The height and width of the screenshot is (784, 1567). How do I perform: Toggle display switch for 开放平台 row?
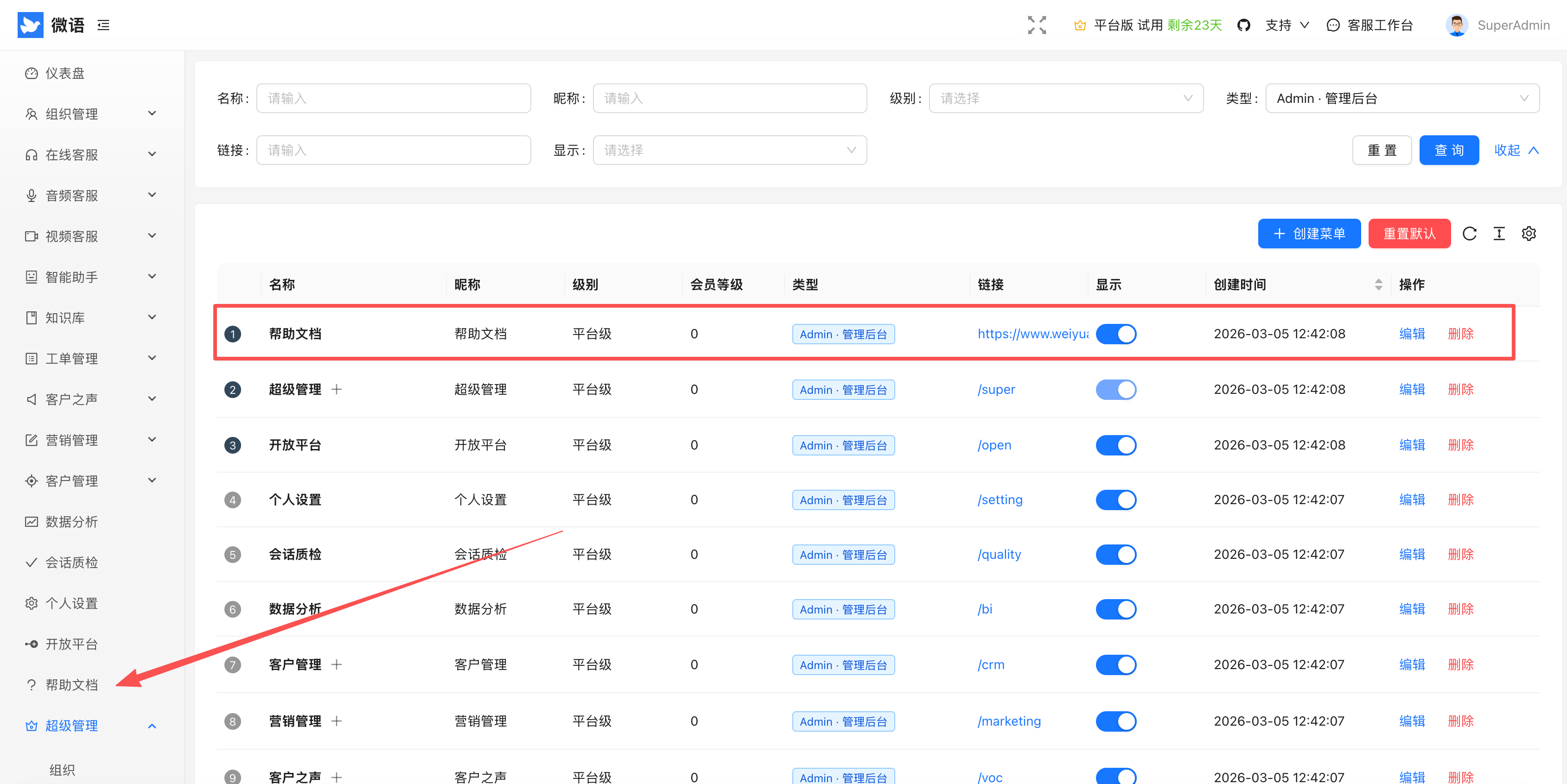[1115, 445]
